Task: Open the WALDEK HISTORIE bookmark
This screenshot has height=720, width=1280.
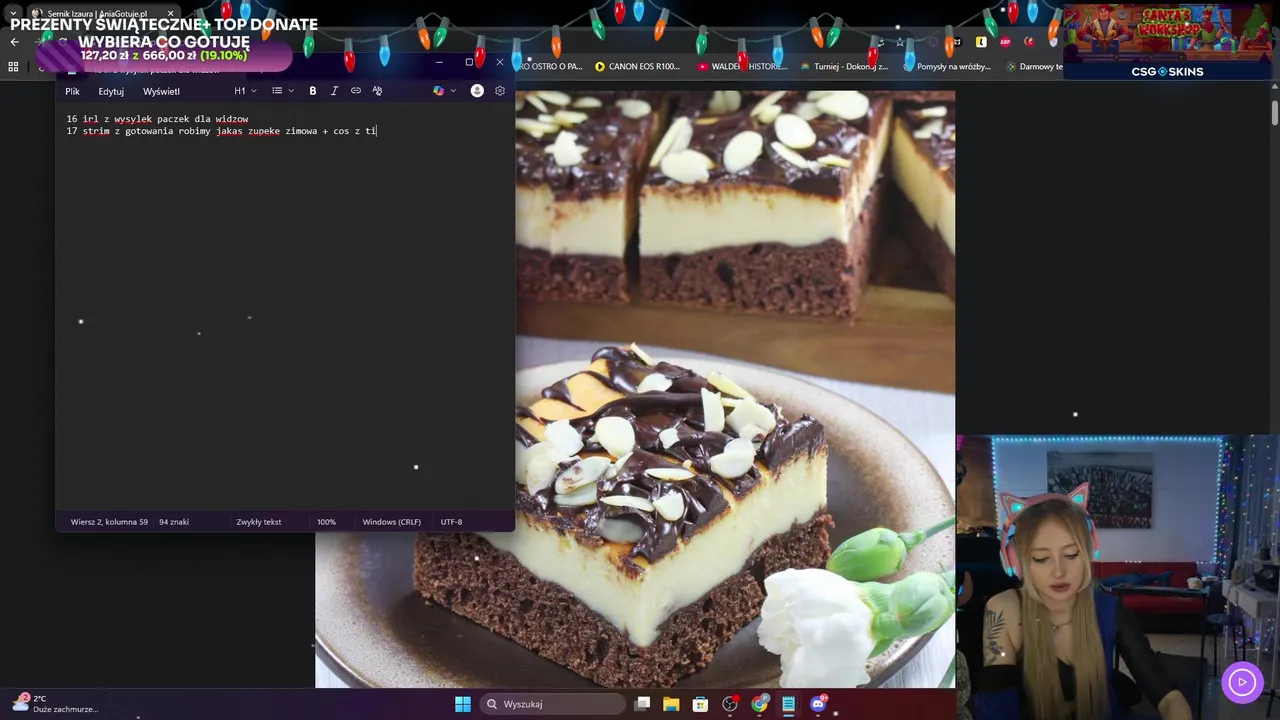Action: 743,67
